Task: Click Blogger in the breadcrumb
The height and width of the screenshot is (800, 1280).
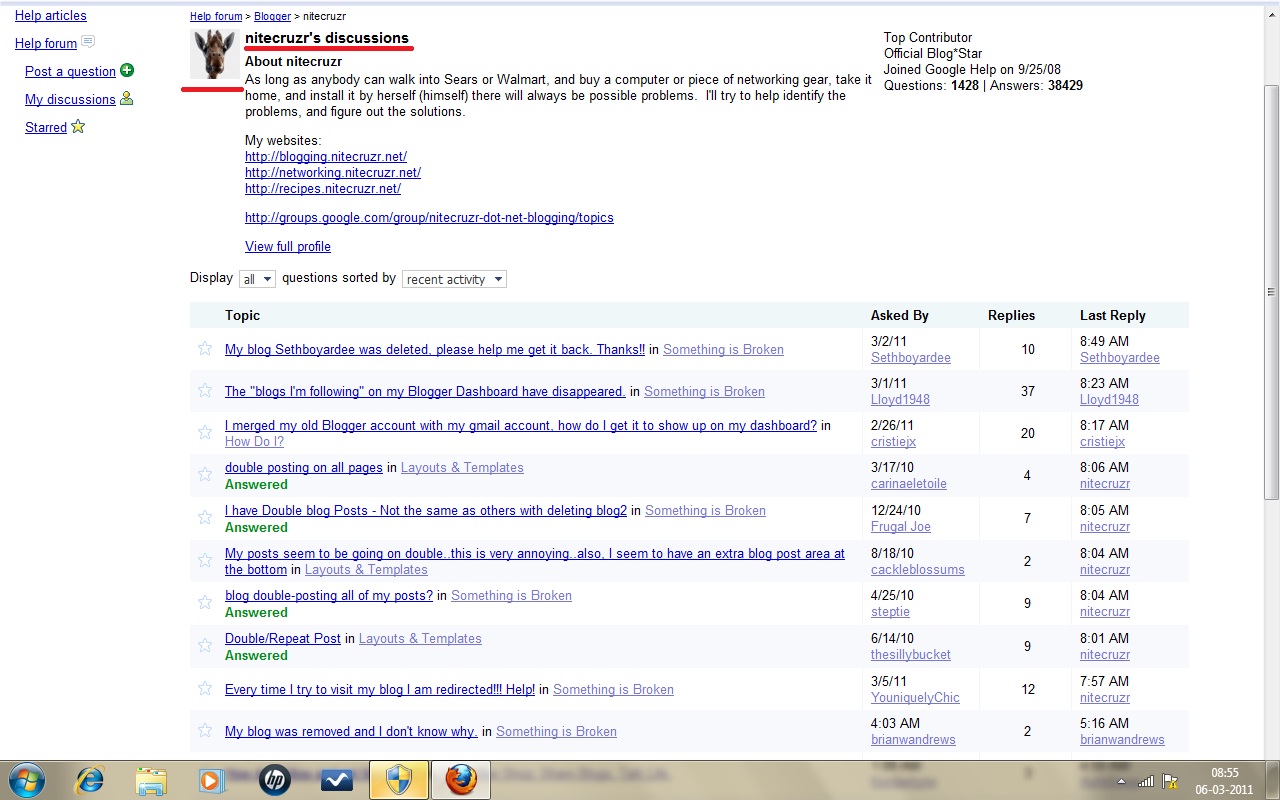Action: [272, 16]
